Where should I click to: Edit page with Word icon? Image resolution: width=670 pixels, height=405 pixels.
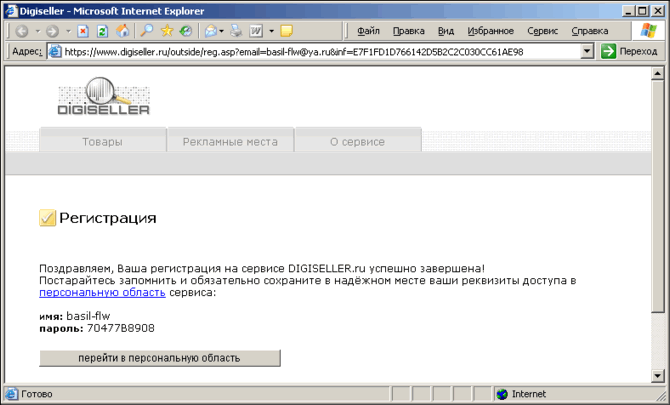click(256, 31)
